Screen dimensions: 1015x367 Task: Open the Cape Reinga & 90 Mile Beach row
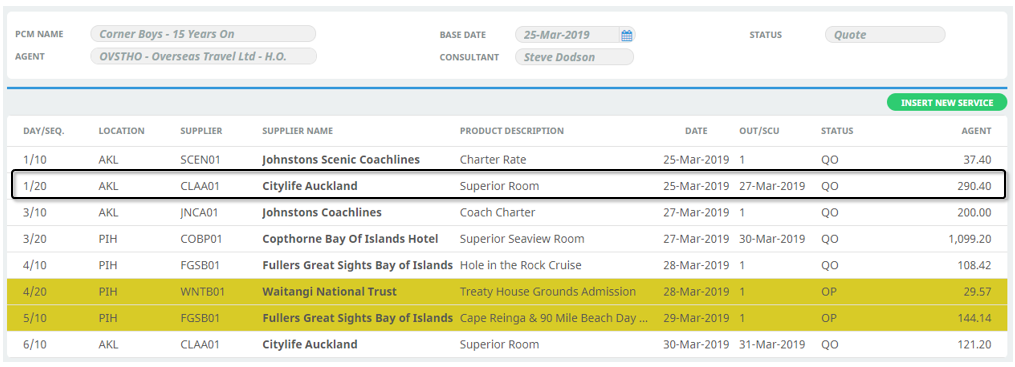tap(508, 318)
